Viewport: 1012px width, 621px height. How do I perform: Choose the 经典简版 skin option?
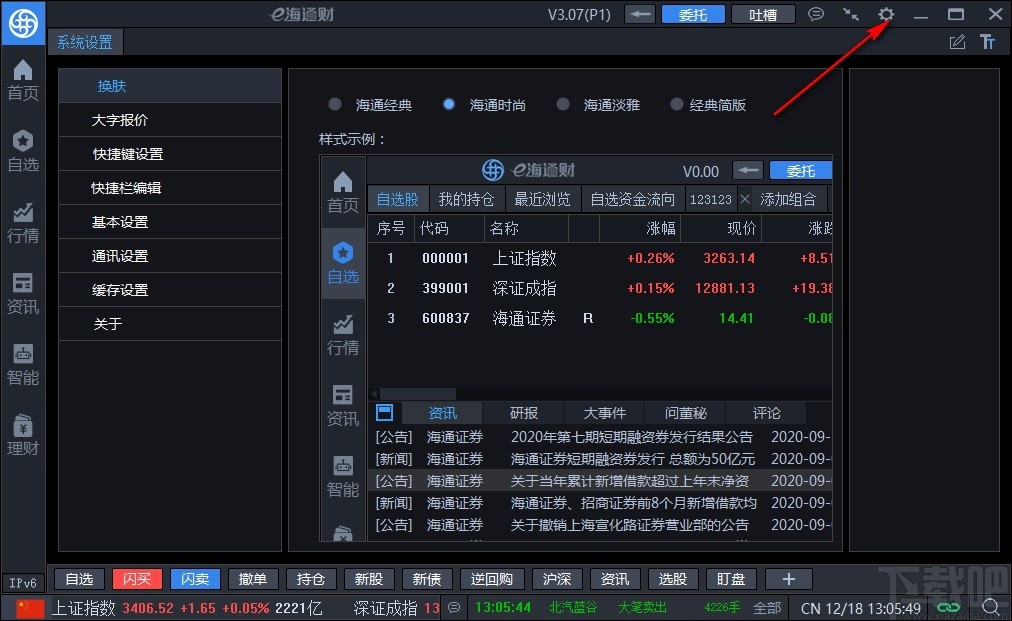(x=676, y=104)
